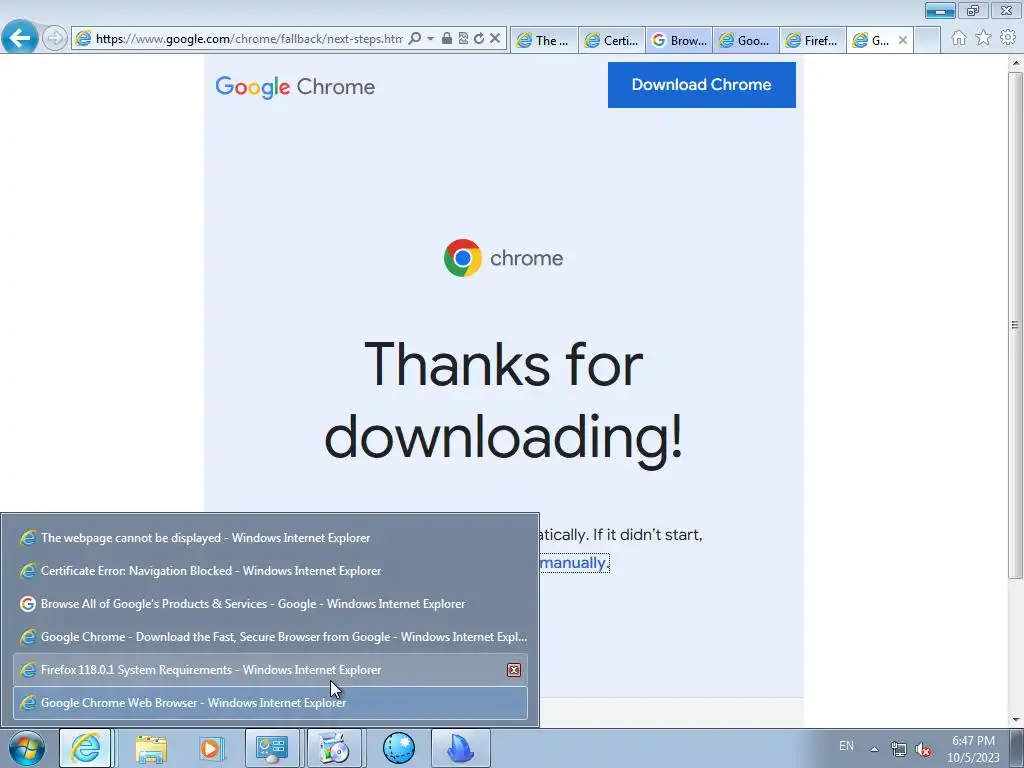Click the 'manually' download link
1024x768 pixels.
573,562
